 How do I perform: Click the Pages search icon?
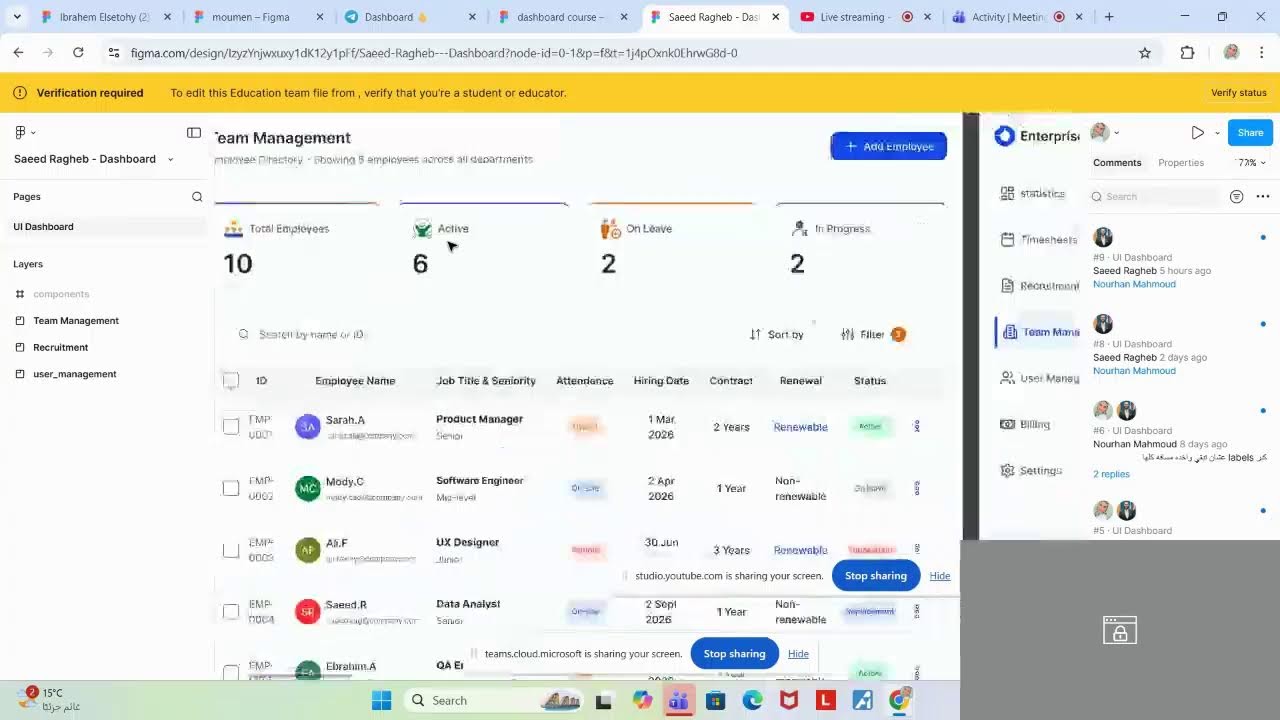(197, 197)
